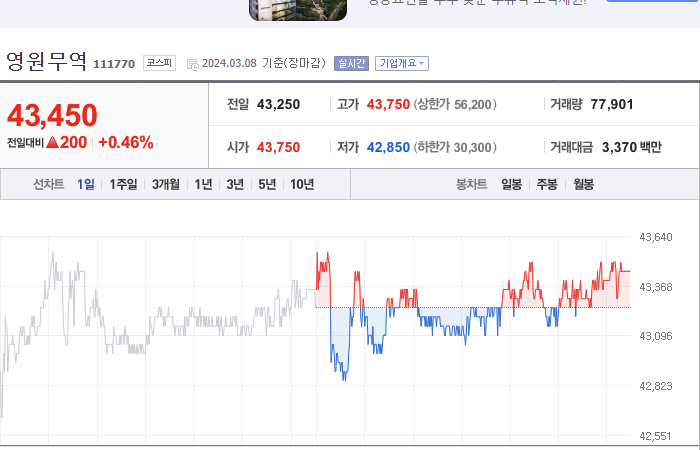Click the calendar clock icon before the date
Viewport: 700px width, 450px height.
193,64
